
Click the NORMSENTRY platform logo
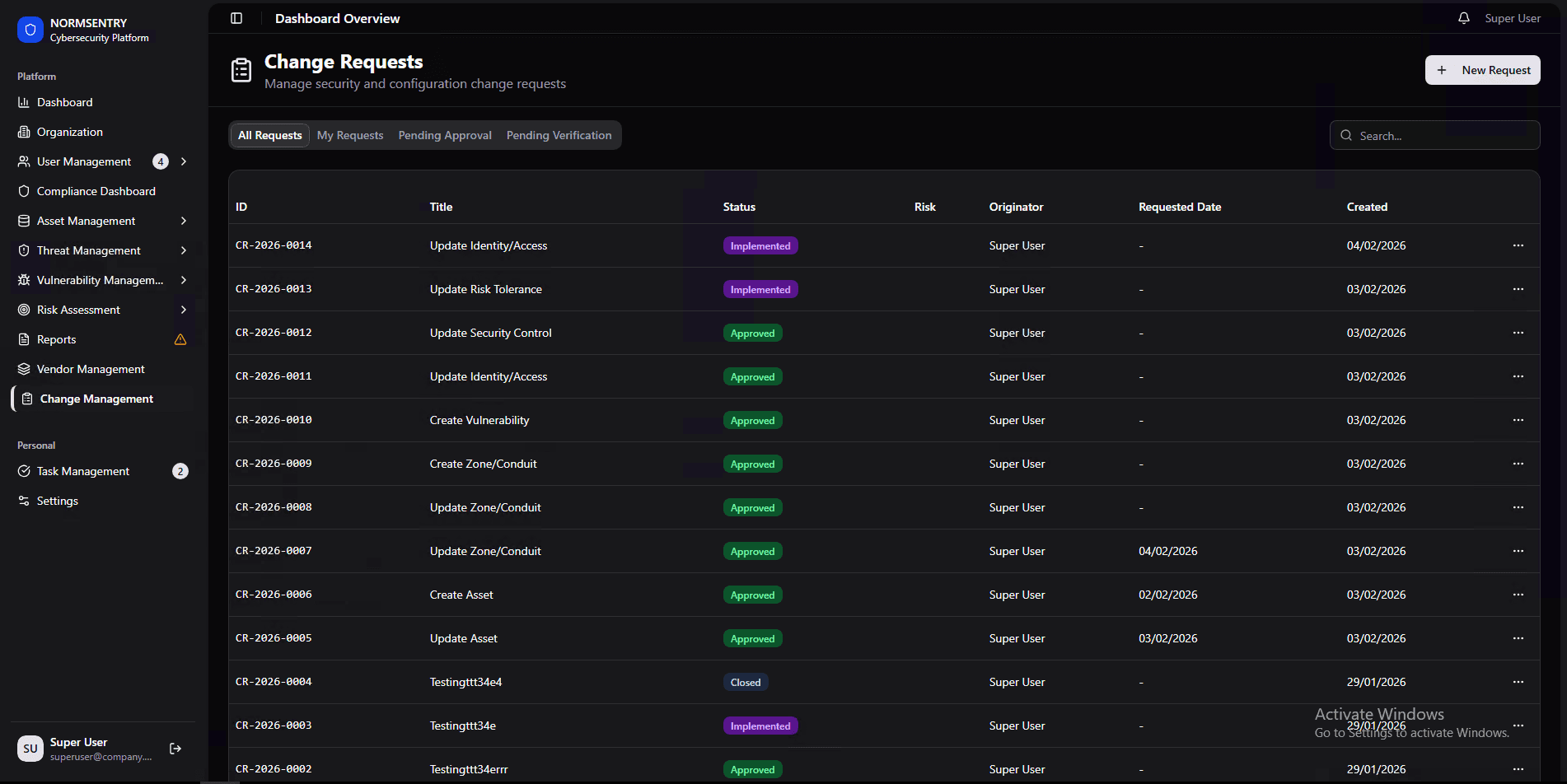[x=30, y=30]
